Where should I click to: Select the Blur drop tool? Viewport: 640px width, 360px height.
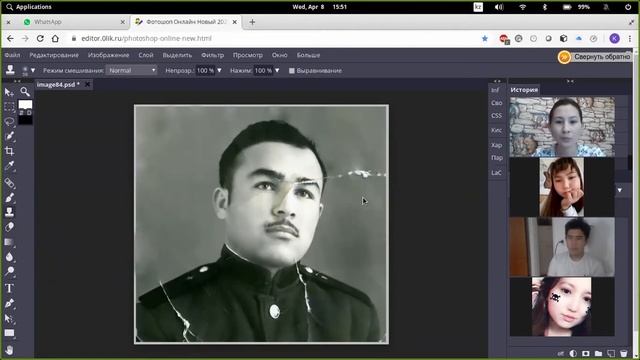coord(9,257)
